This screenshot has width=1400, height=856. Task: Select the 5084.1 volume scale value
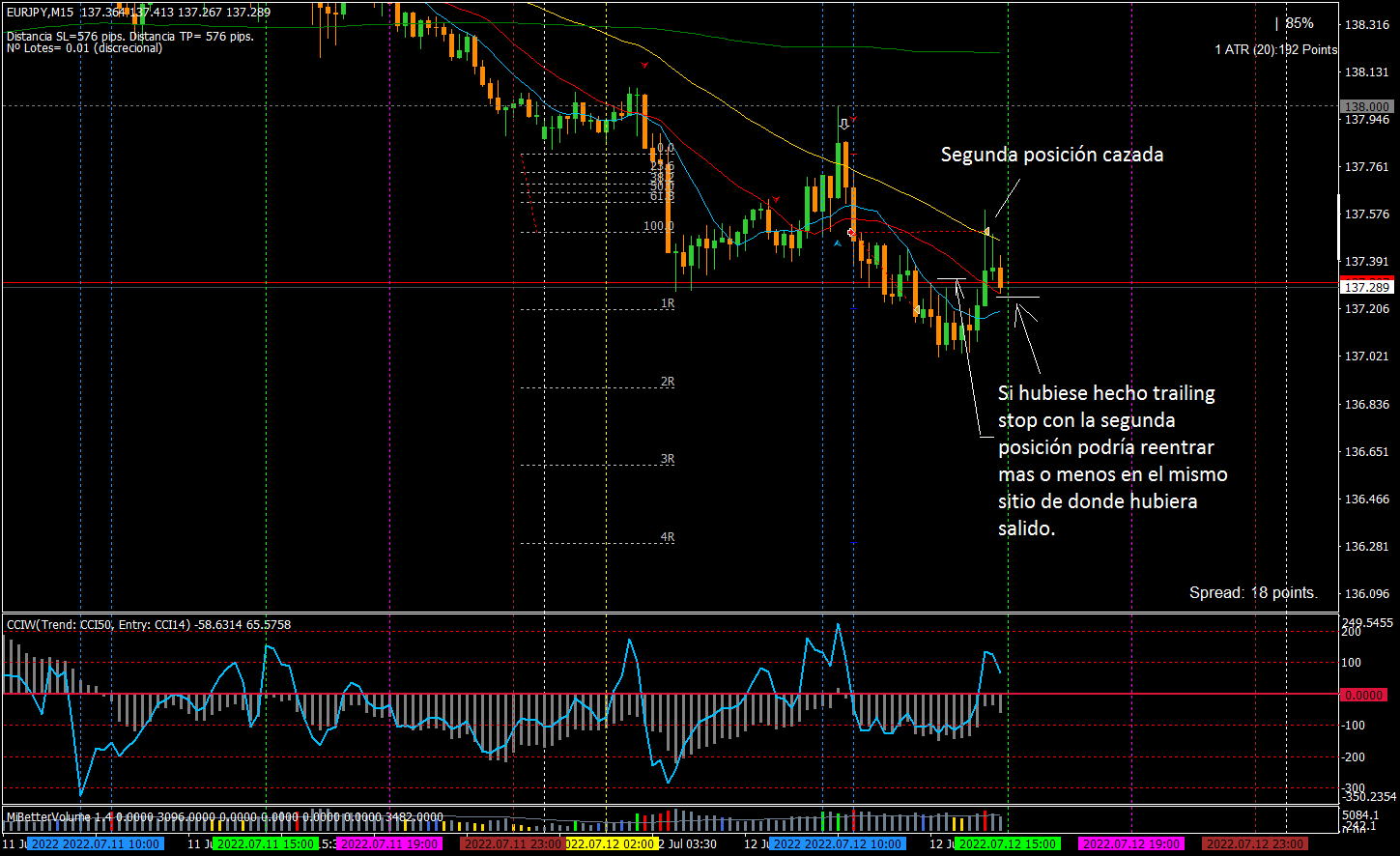[x=1362, y=815]
